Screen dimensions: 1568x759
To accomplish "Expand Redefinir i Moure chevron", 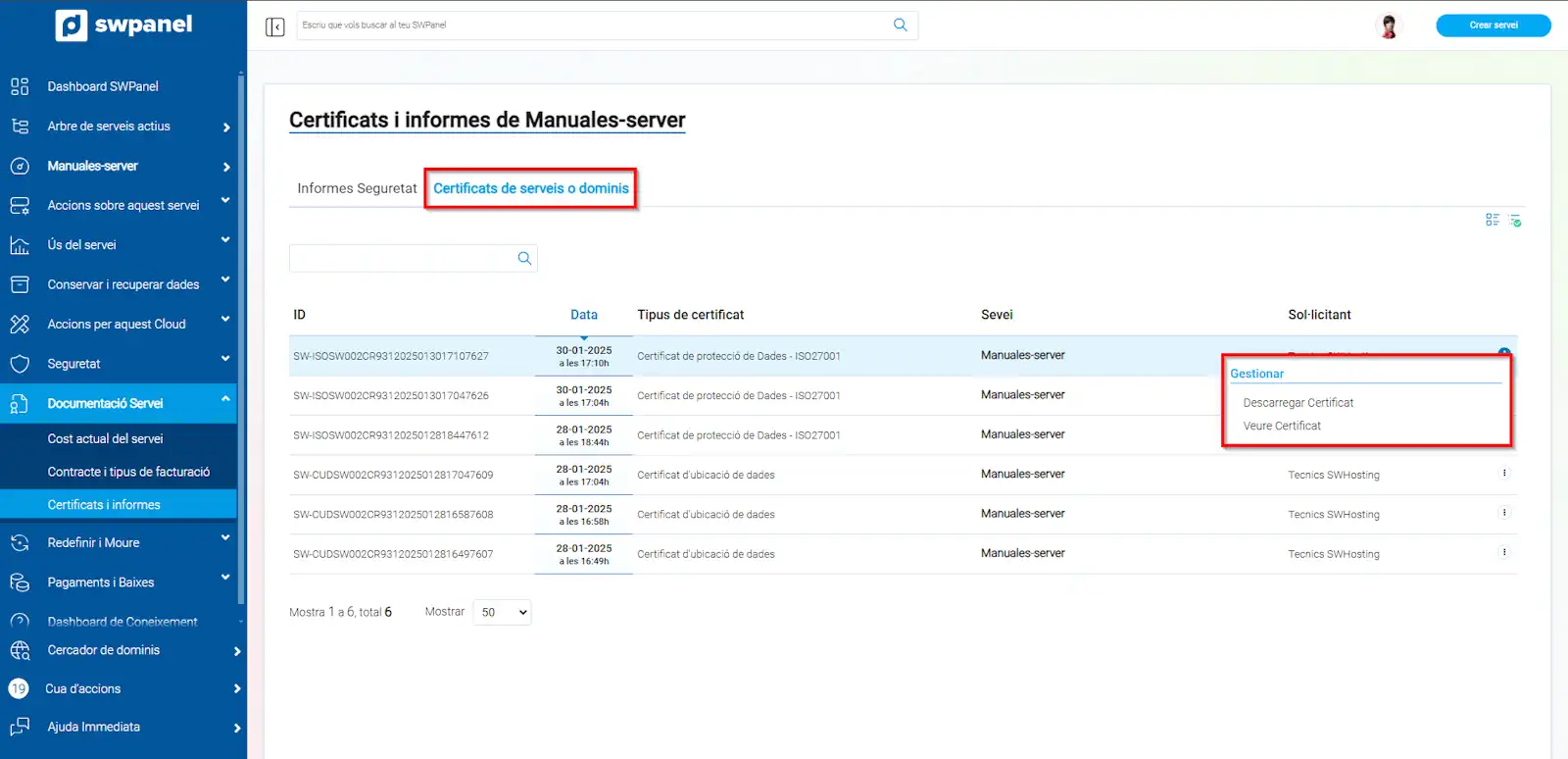I will (225, 537).
